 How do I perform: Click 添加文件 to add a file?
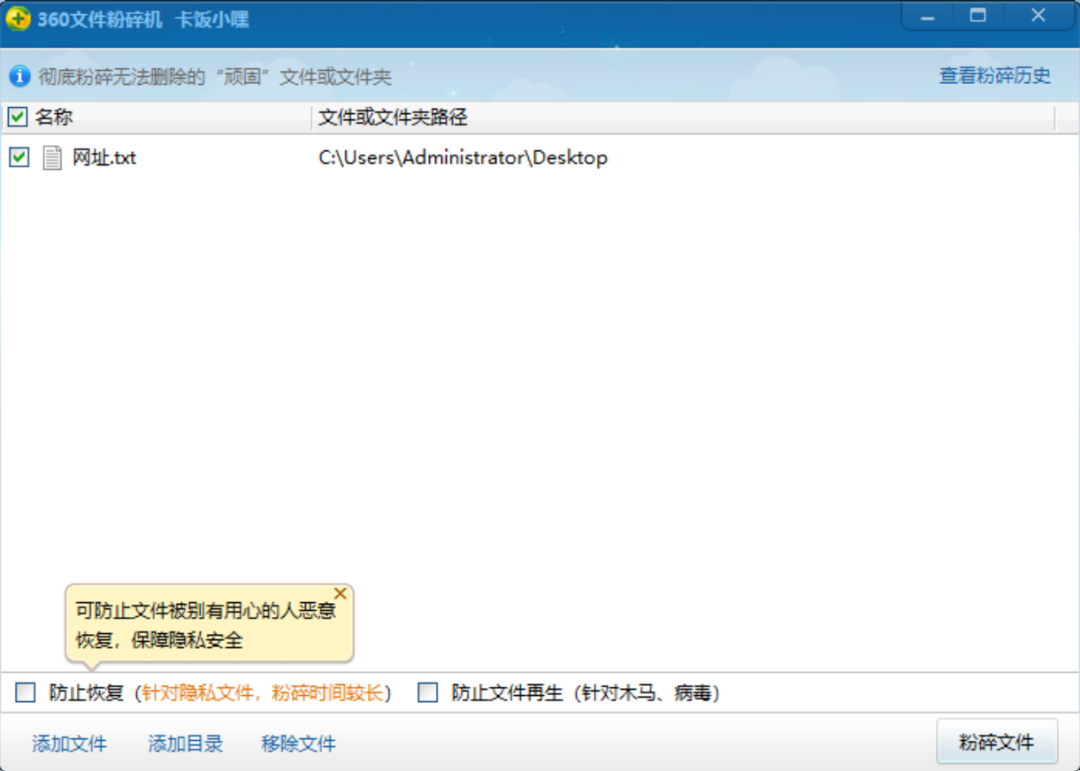click(x=70, y=743)
